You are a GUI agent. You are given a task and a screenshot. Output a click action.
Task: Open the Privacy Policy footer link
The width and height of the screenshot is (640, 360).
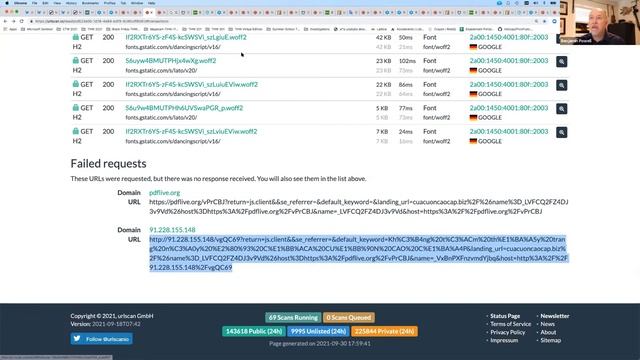coord(508,332)
